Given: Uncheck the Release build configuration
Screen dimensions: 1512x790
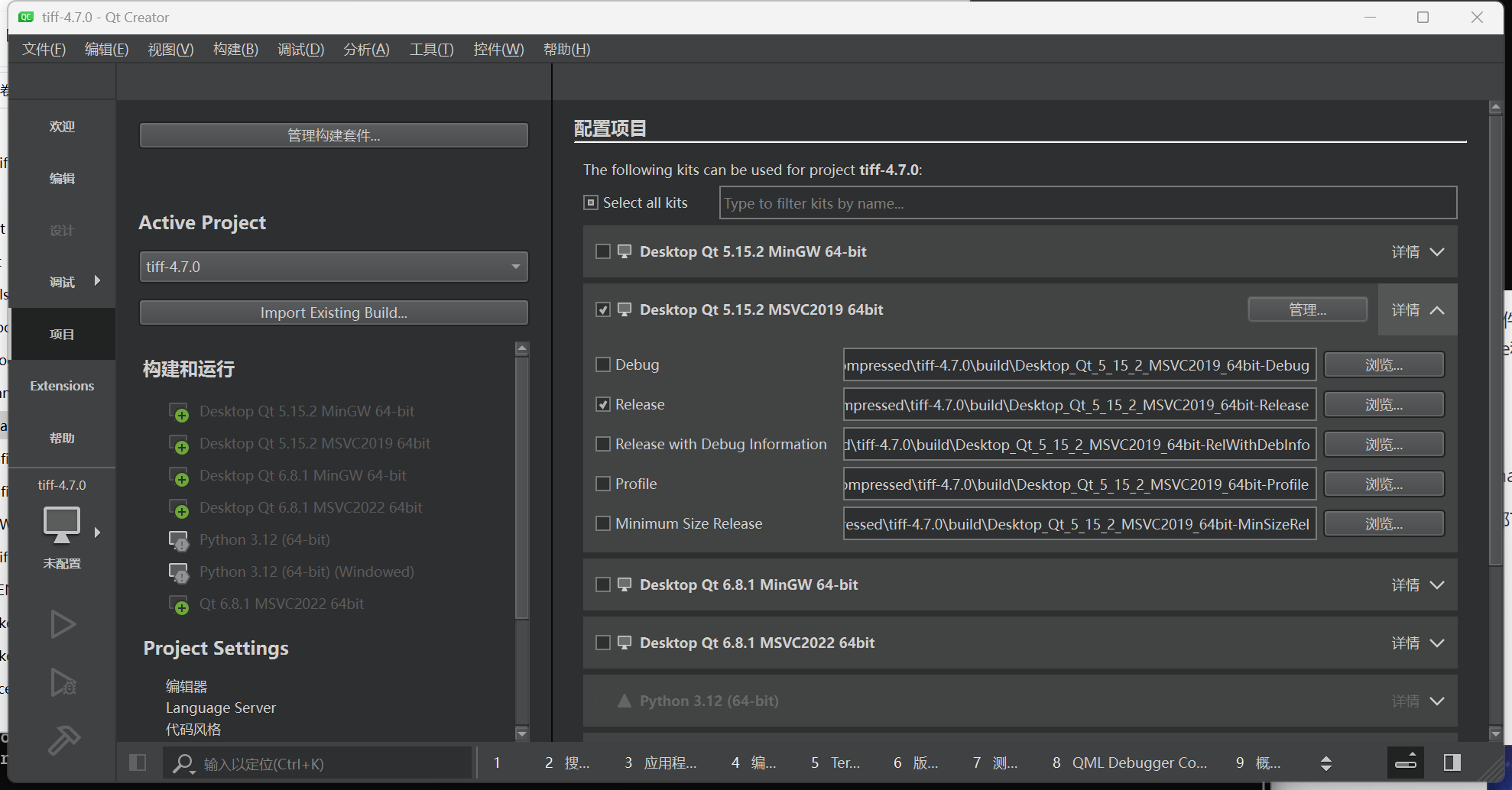Looking at the screenshot, I should (603, 404).
